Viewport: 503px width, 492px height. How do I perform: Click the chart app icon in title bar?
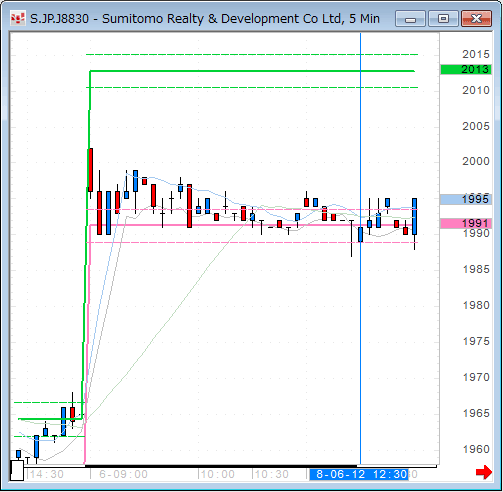[18, 18]
